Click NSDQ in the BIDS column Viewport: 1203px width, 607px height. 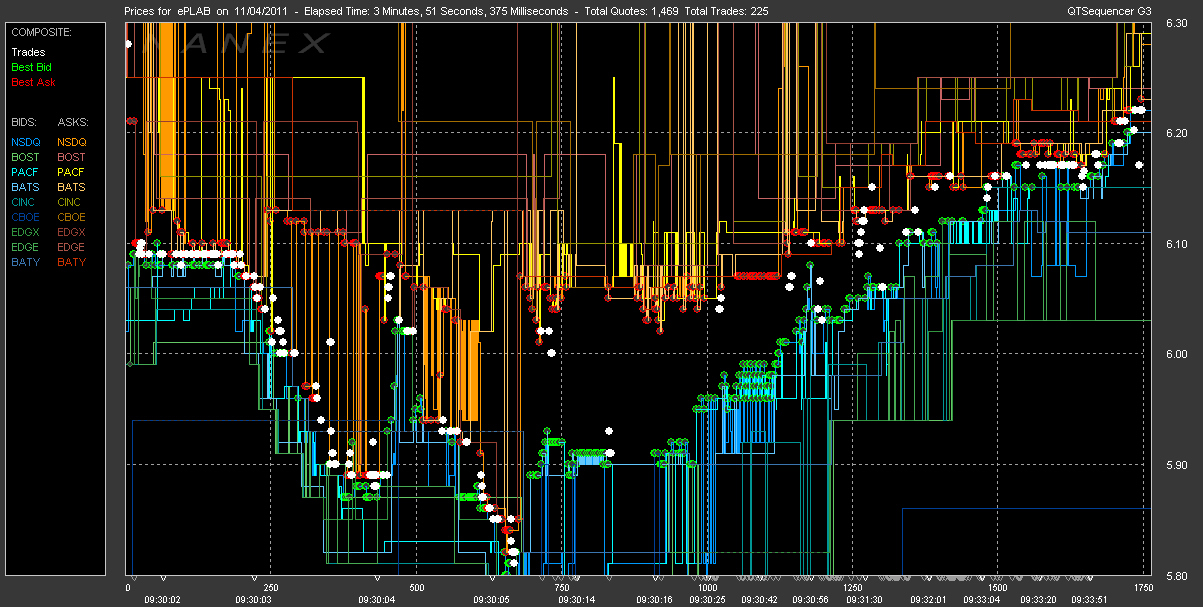[x=26, y=143]
